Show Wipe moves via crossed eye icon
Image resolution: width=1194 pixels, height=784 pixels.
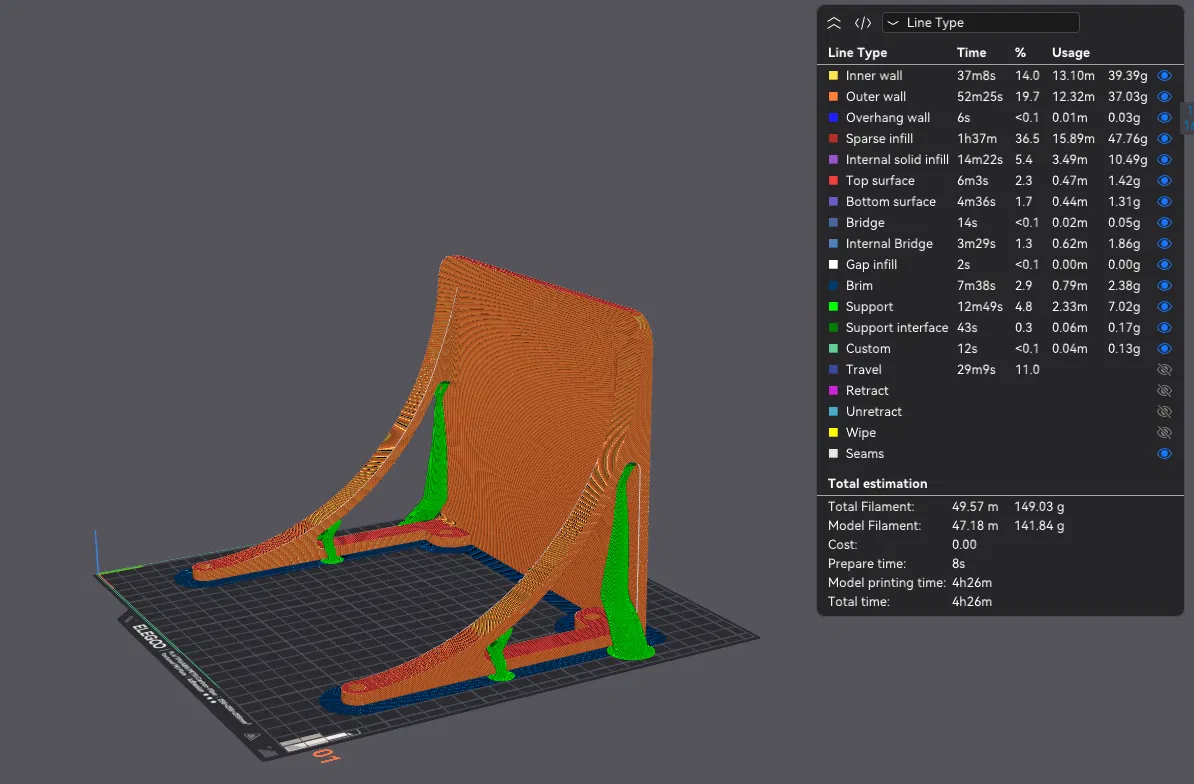[x=1164, y=432]
